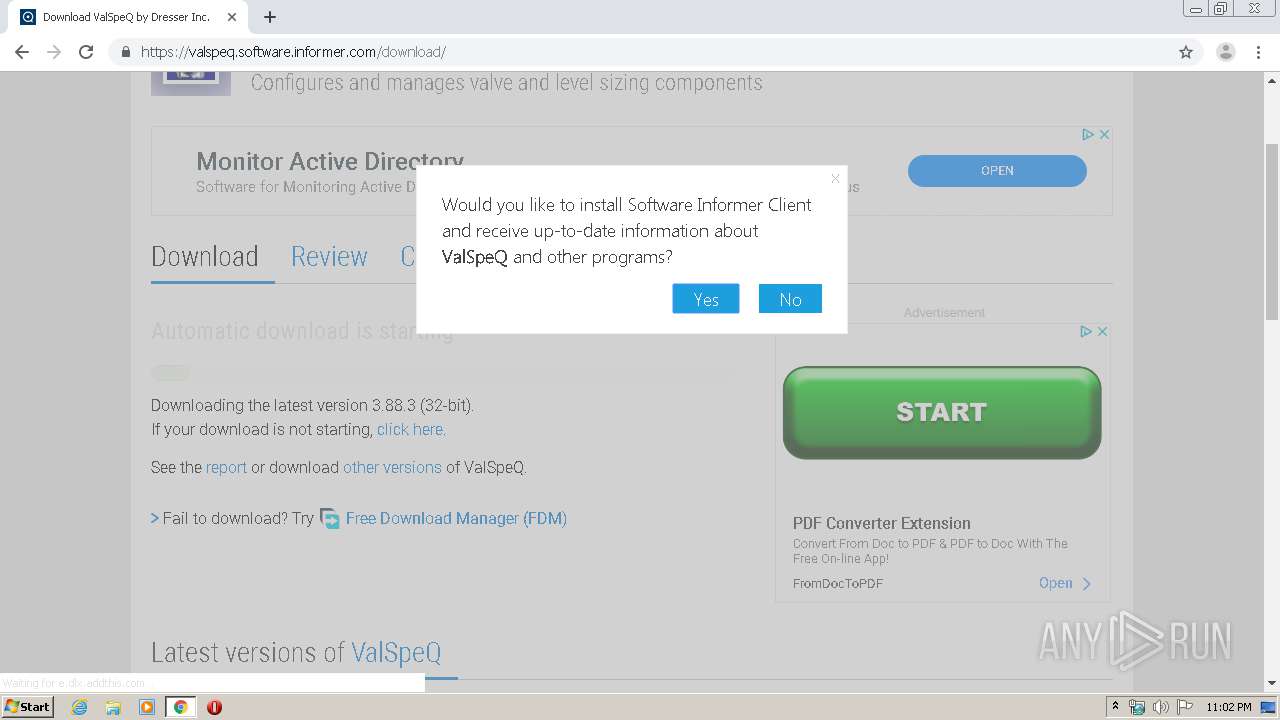Open Windows Explorer folder from taskbar
The width and height of the screenshot is (1280, 720).
coord(113,707)
